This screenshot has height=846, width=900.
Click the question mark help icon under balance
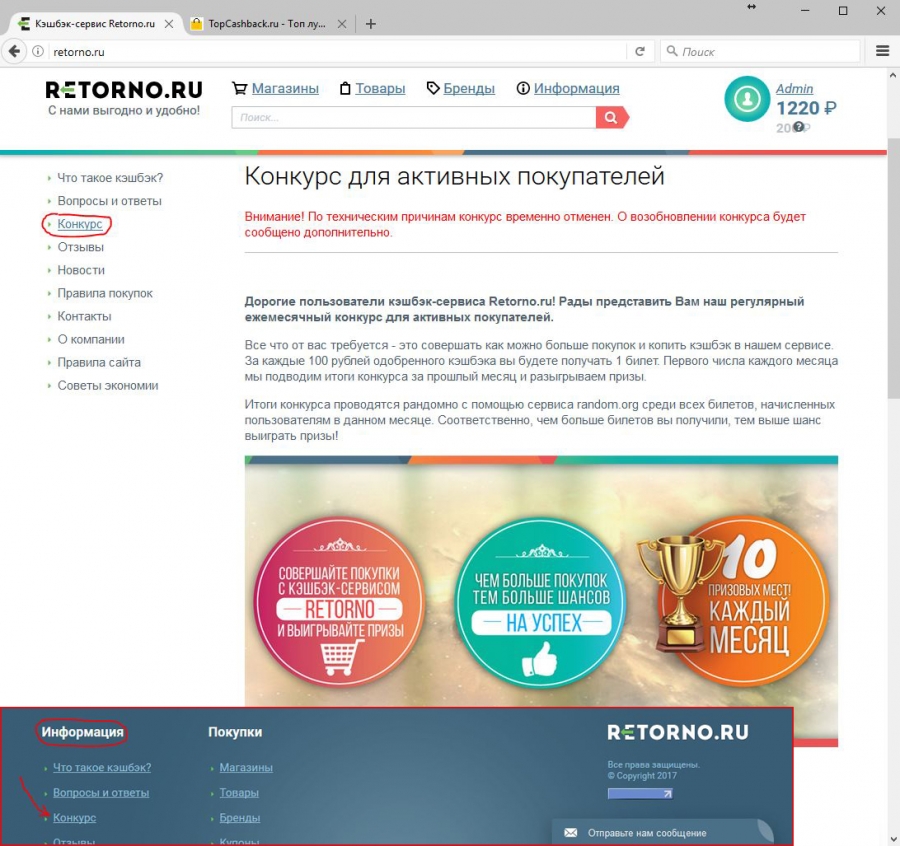click(x=798, y=127)
